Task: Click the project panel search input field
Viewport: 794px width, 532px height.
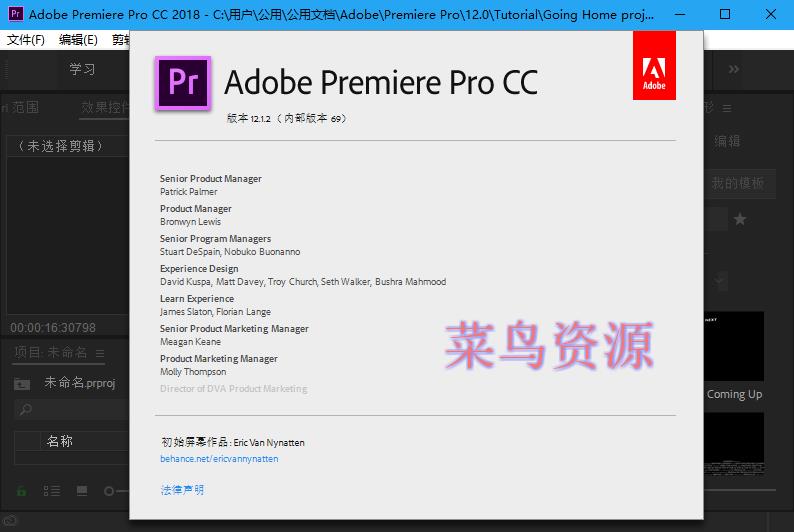Action: tap(71, 410)
